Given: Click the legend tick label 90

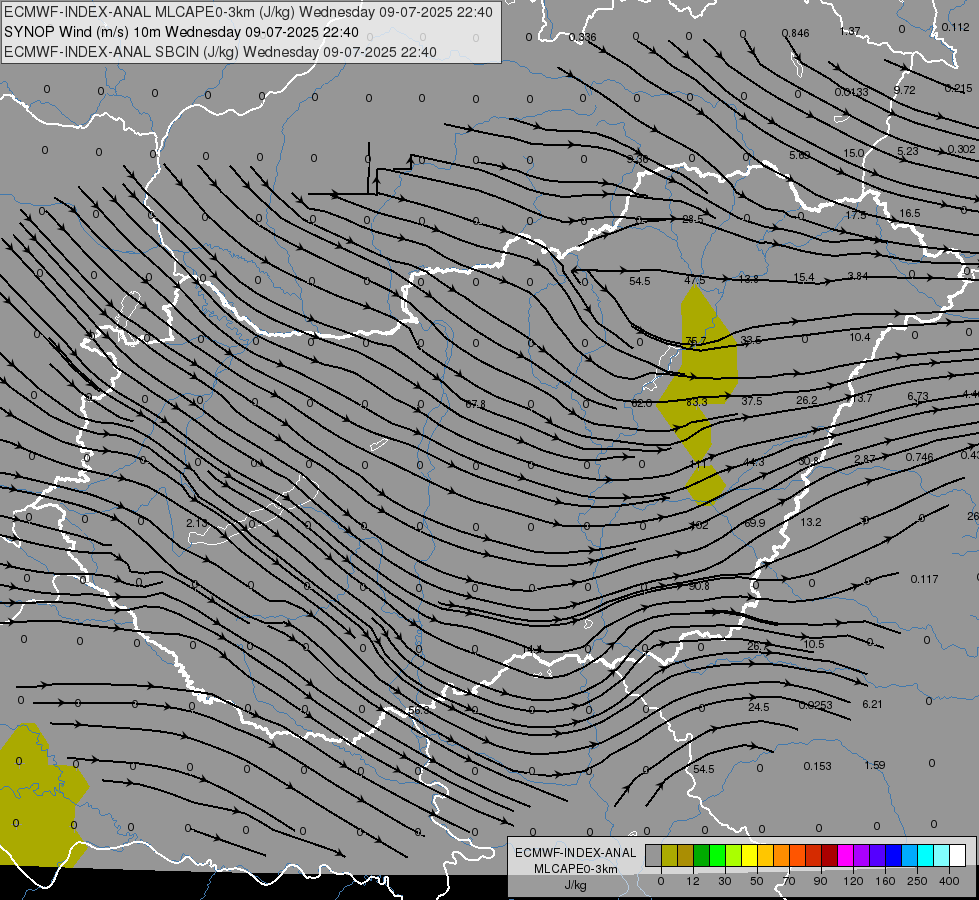Looking at the screenshot, I should [x=820, y=881].
